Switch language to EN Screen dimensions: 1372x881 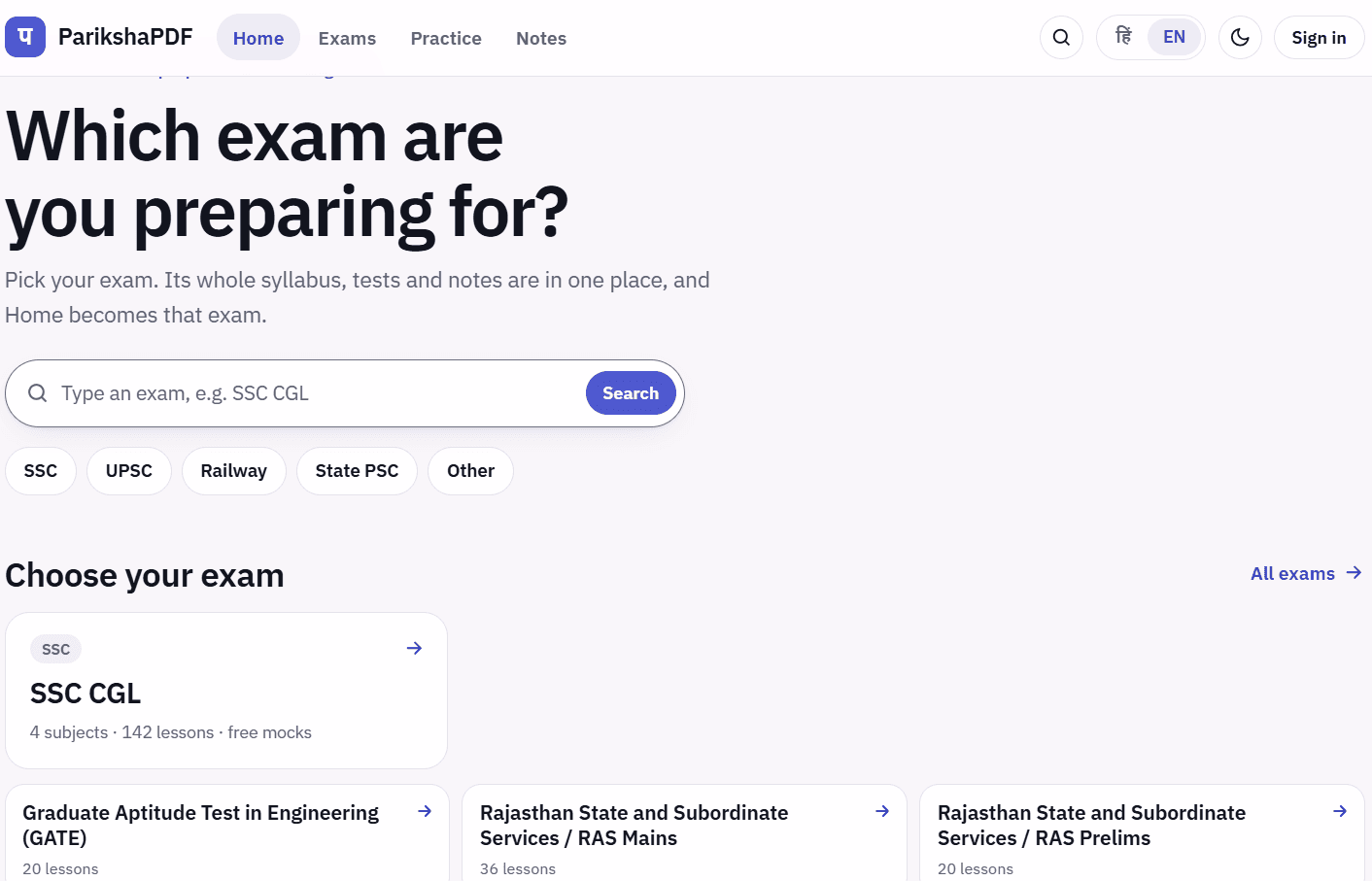click(x=1174, y=37)
